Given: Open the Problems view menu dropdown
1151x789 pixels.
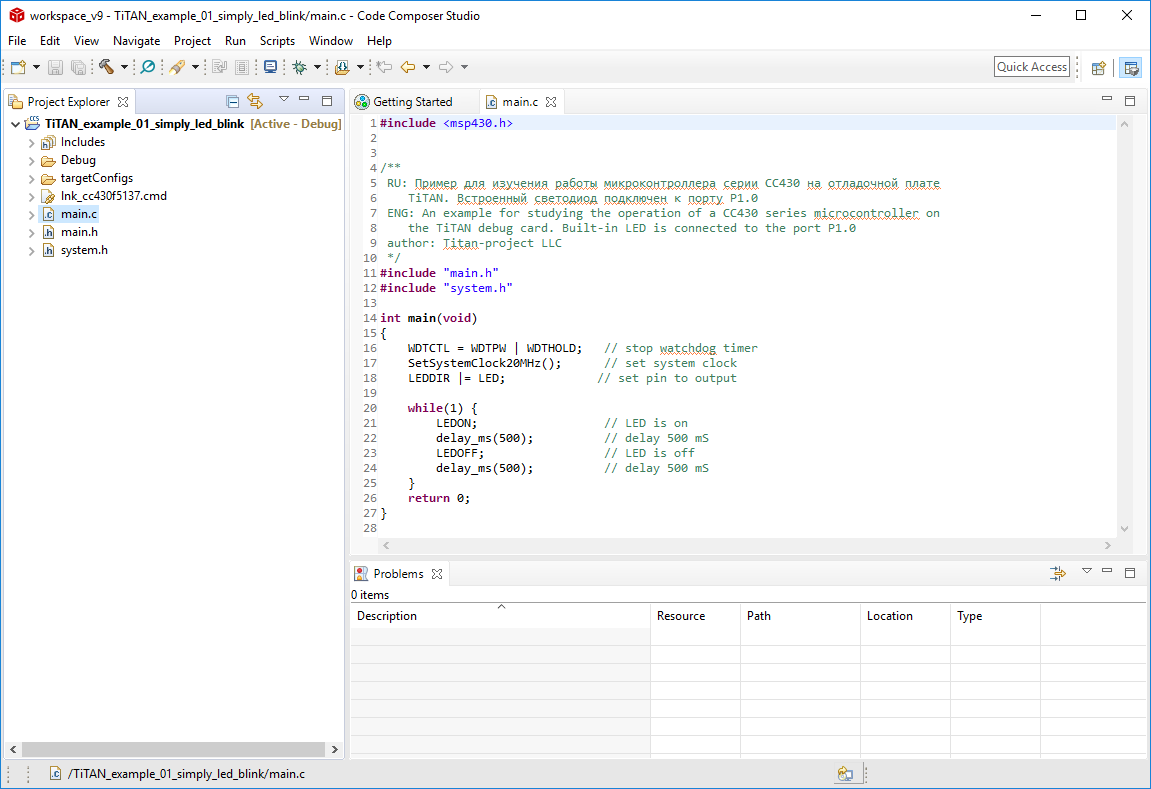Looking at the screenshot, I should (x=1086, y=572).
